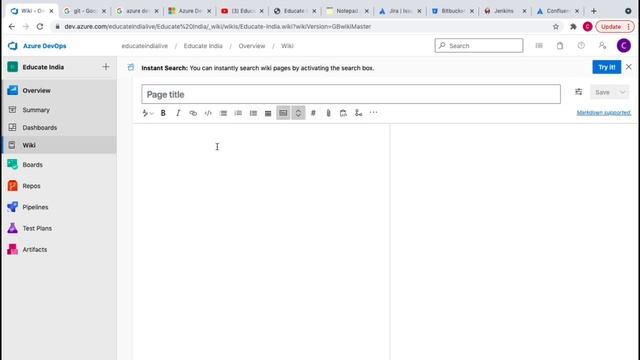The height and width of the screenshot is (360, 640).
Task: Click the Try it! button
Action: pyautogui.click(x=607, y=67)
